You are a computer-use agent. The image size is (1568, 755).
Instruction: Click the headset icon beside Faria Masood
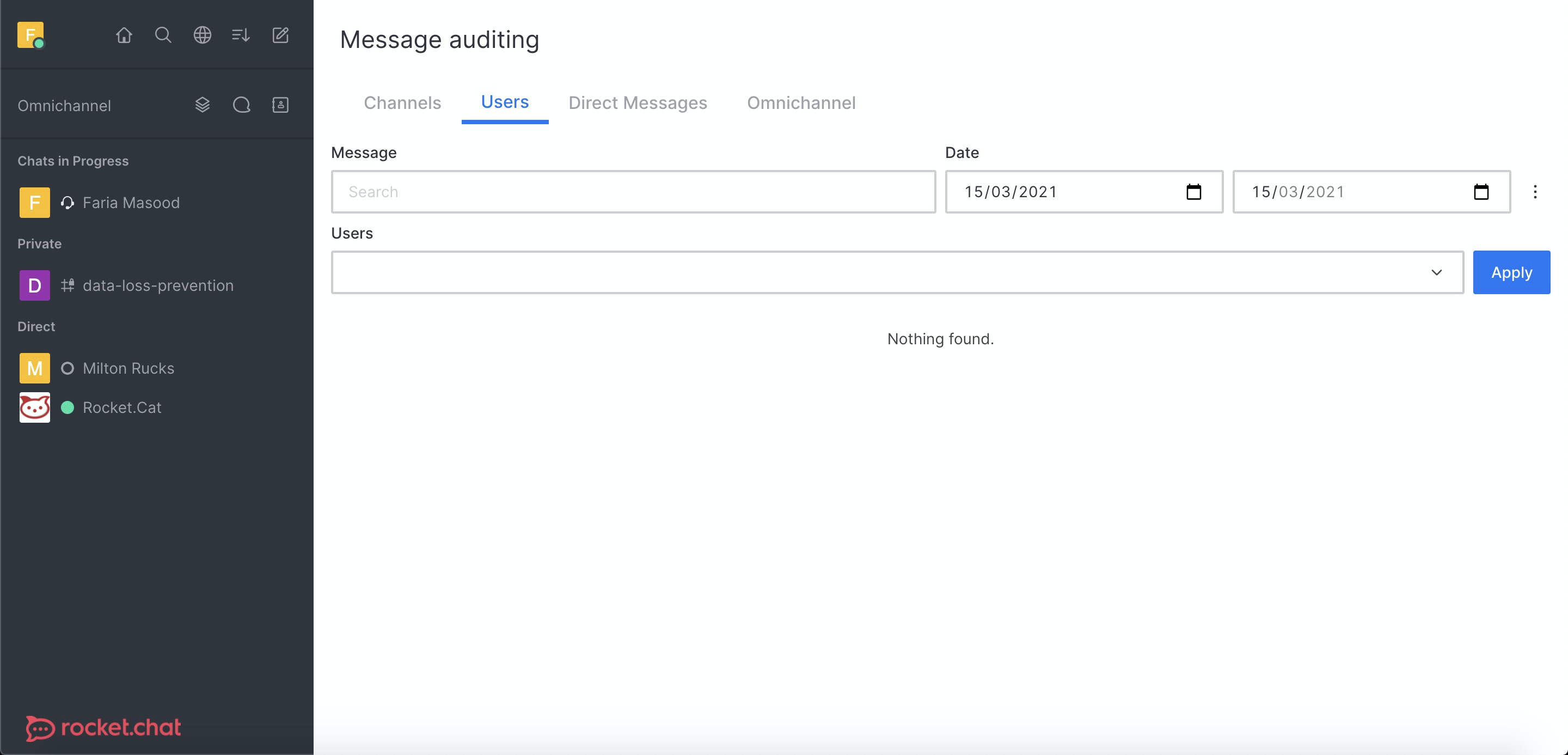click(x=68, y=202)
